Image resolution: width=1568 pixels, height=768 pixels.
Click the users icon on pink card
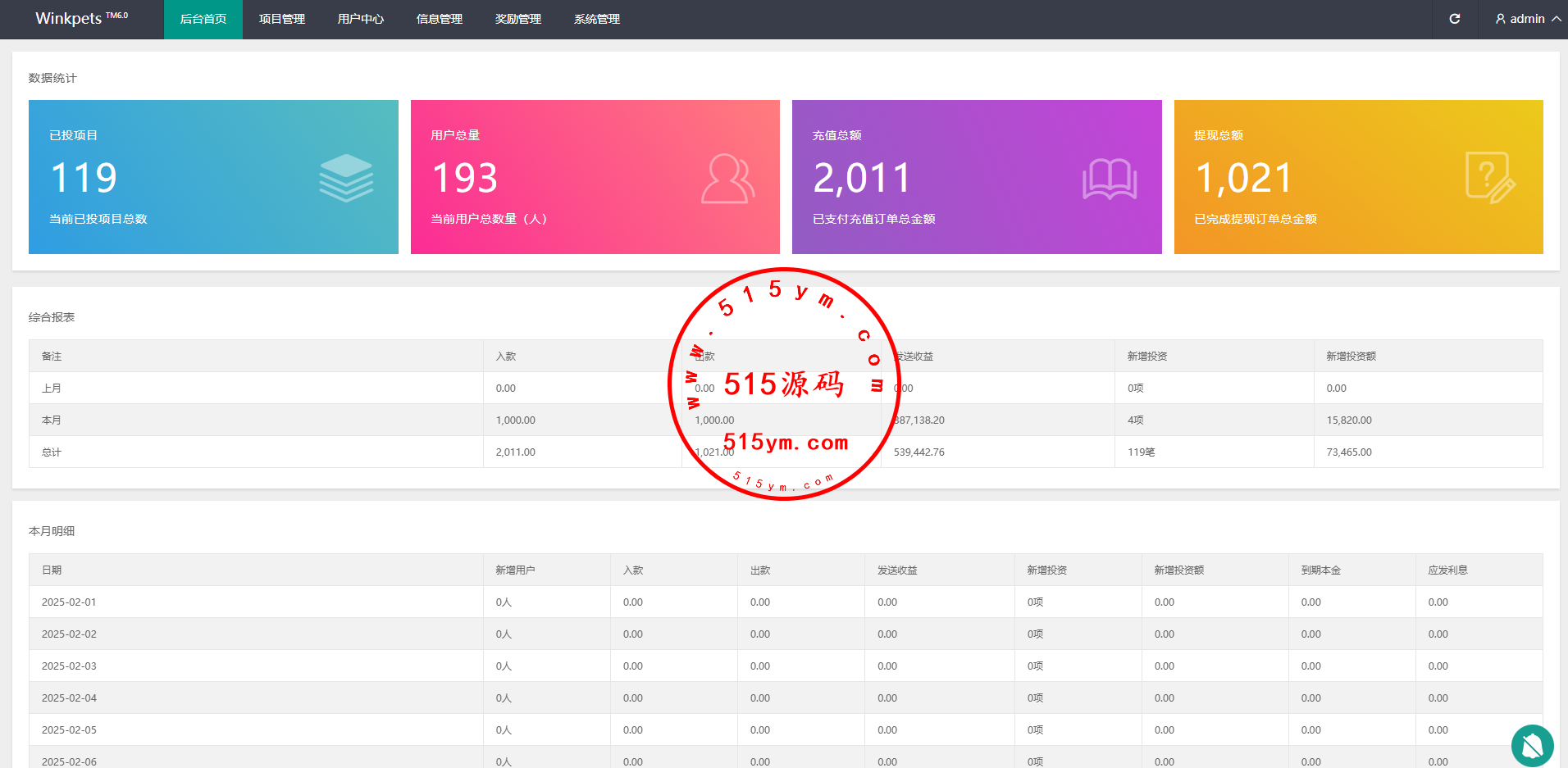pyautogui.click(x=727, y=179)
